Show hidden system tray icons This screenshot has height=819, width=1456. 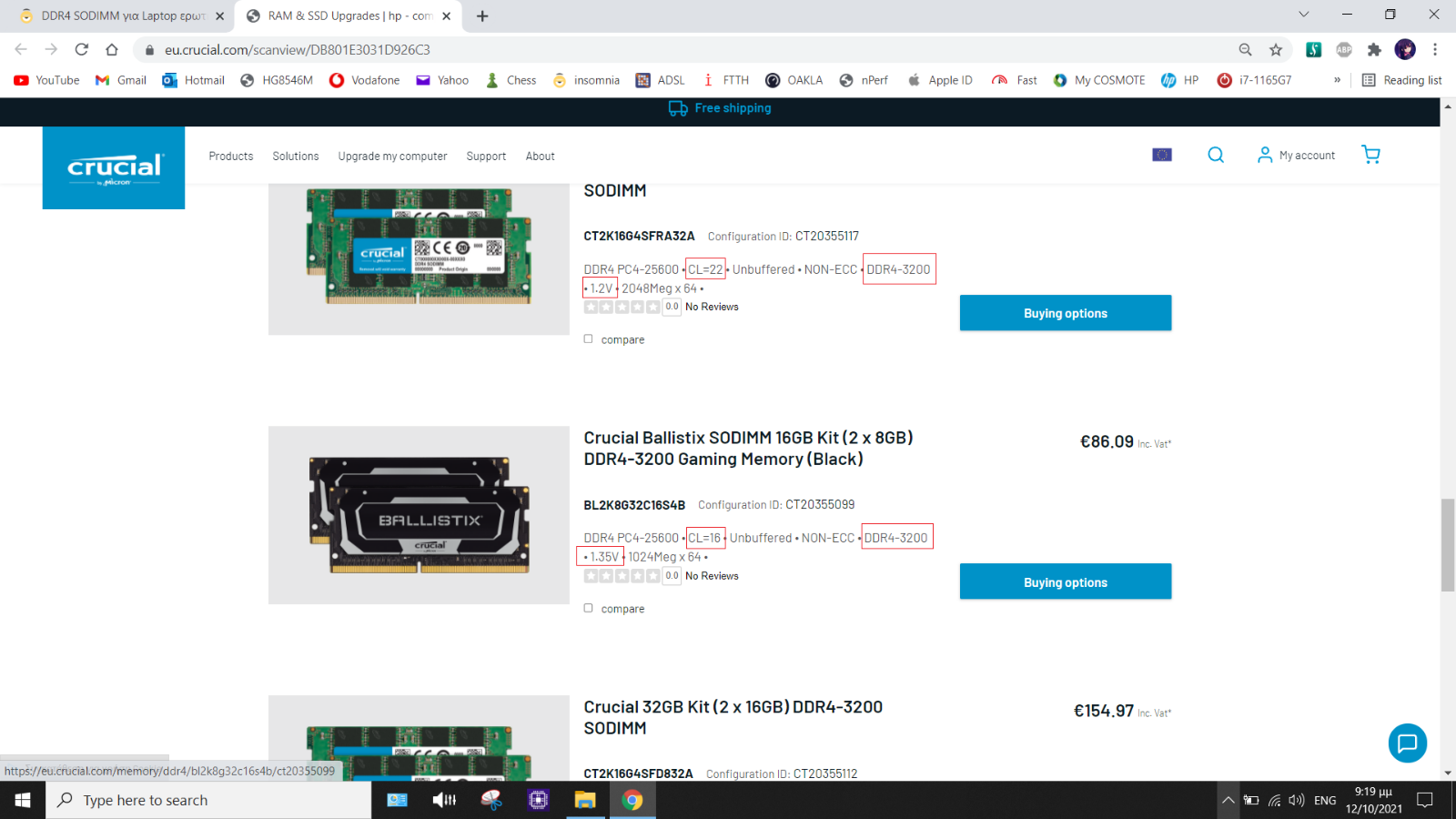click(1228, 800)
